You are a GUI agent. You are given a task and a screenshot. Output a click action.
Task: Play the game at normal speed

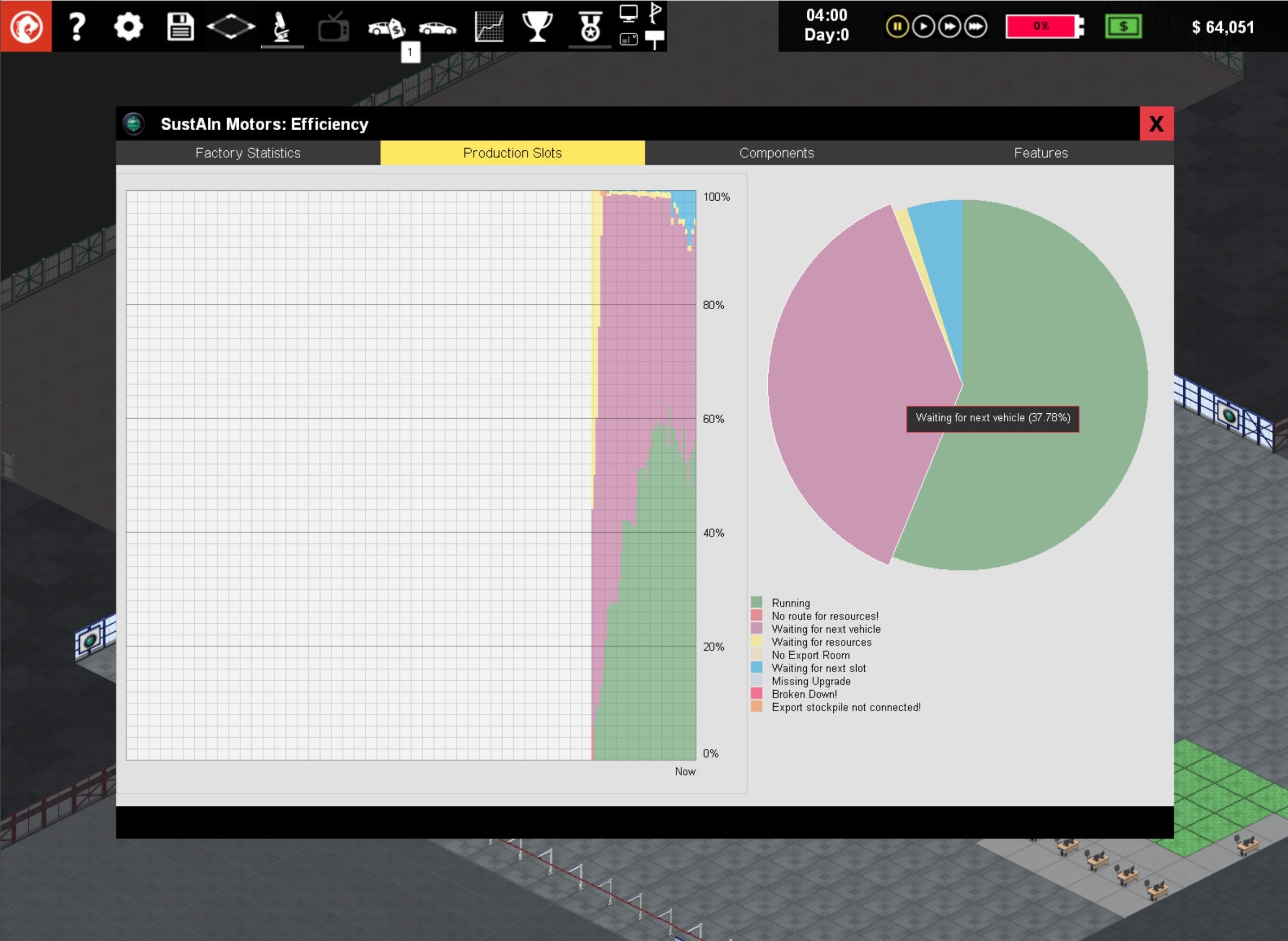coord(923,27)
